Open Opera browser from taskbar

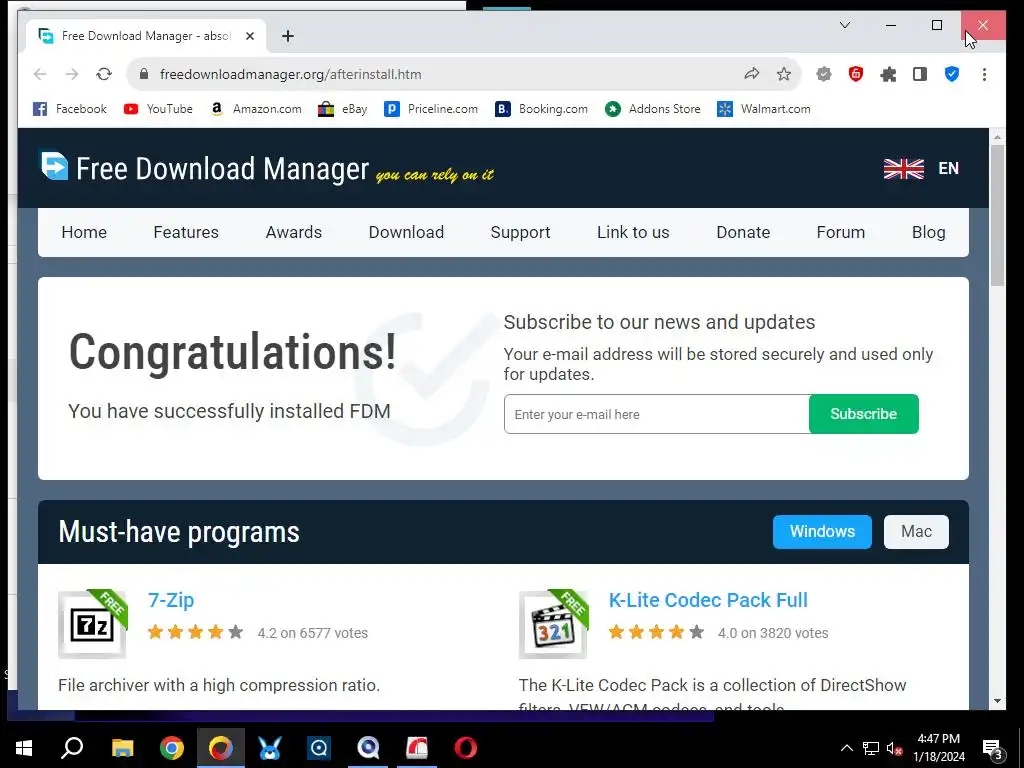point(466,748)
